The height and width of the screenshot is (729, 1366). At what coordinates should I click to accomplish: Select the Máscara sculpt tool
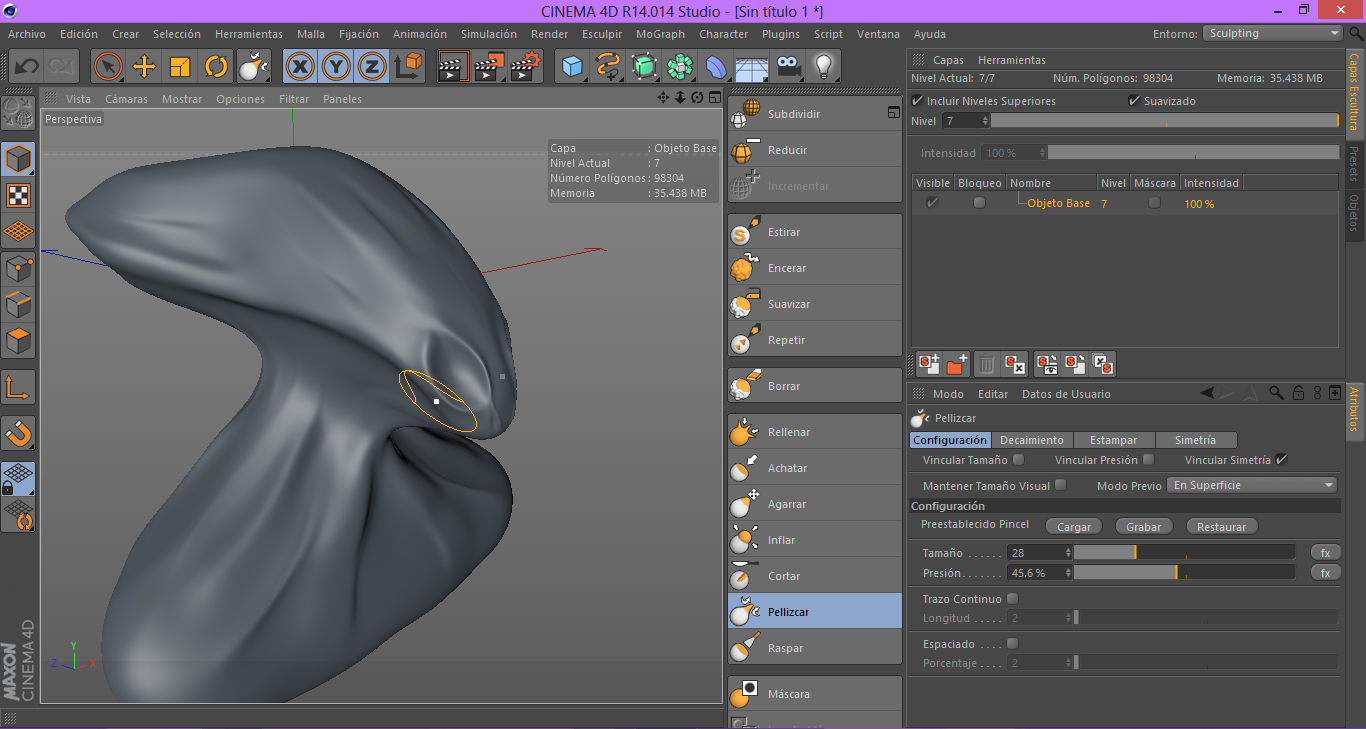click(x=815, y=694)
